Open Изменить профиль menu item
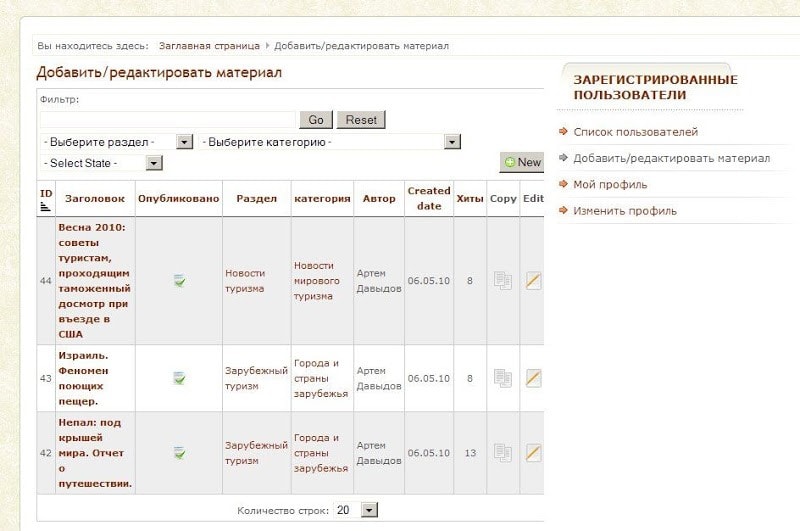 point(625,211)
